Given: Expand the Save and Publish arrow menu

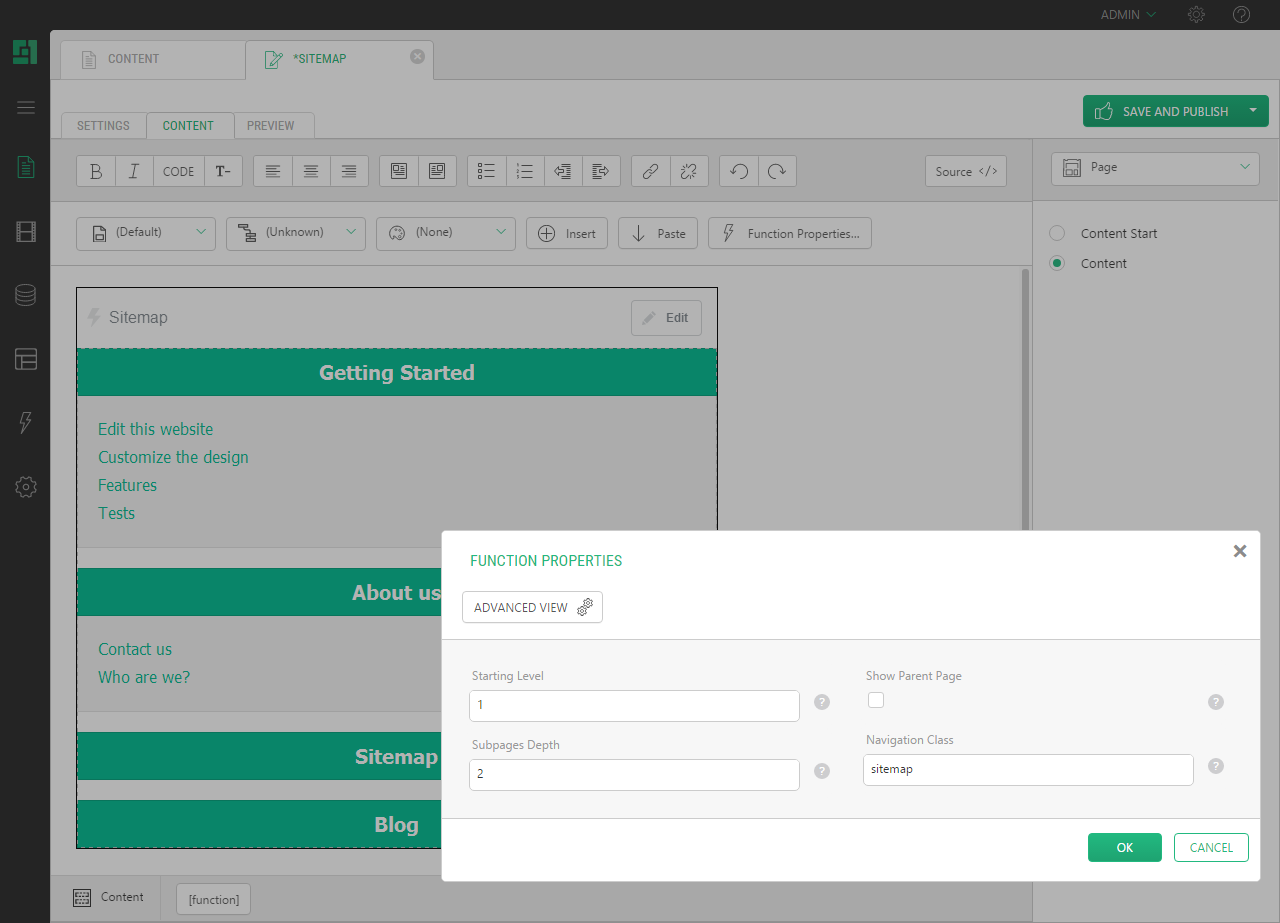Looking at the screenshot, I should pyautogui.click(x=1253, y=111).
